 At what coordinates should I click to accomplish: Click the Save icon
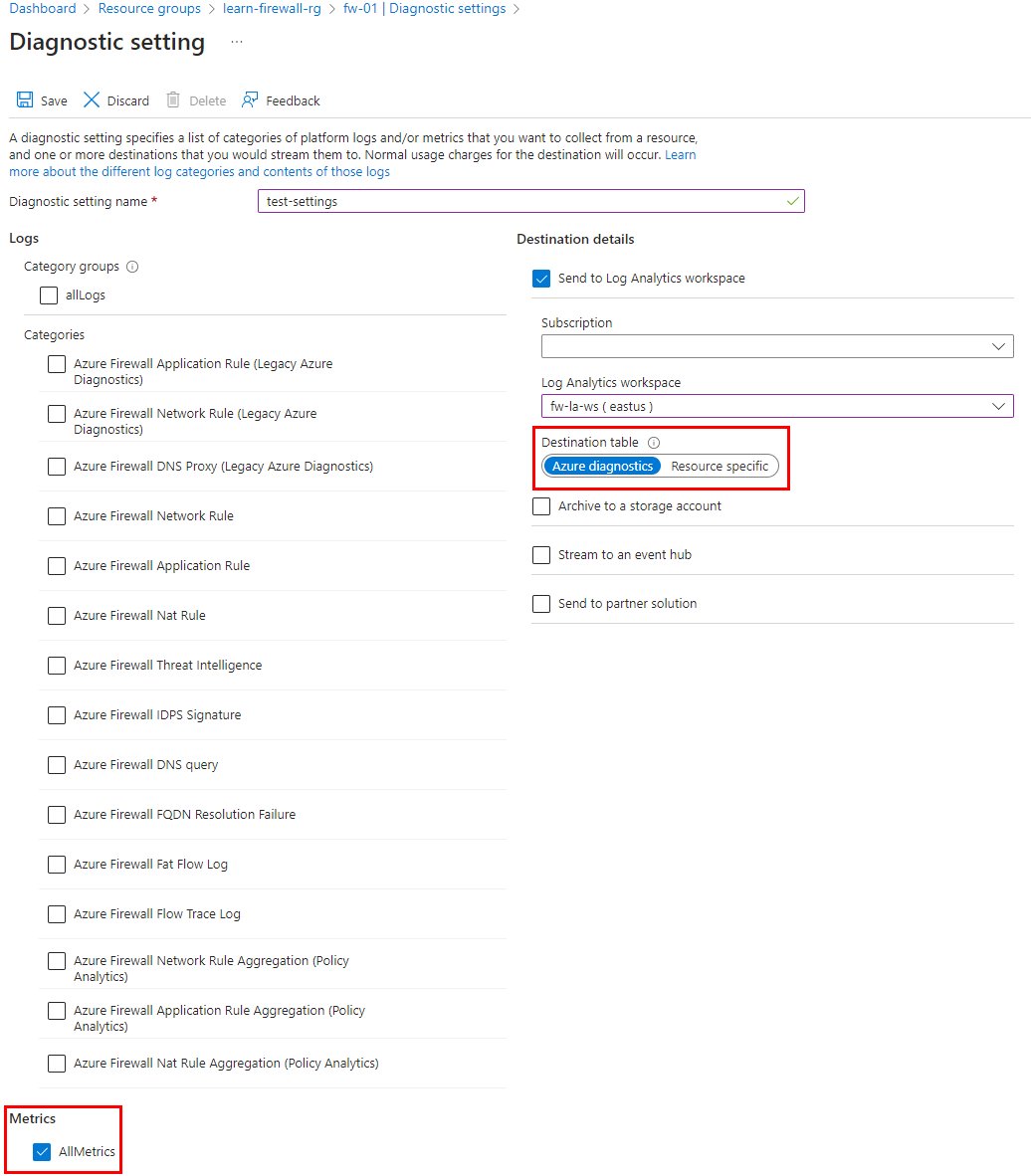click(24, 99)
